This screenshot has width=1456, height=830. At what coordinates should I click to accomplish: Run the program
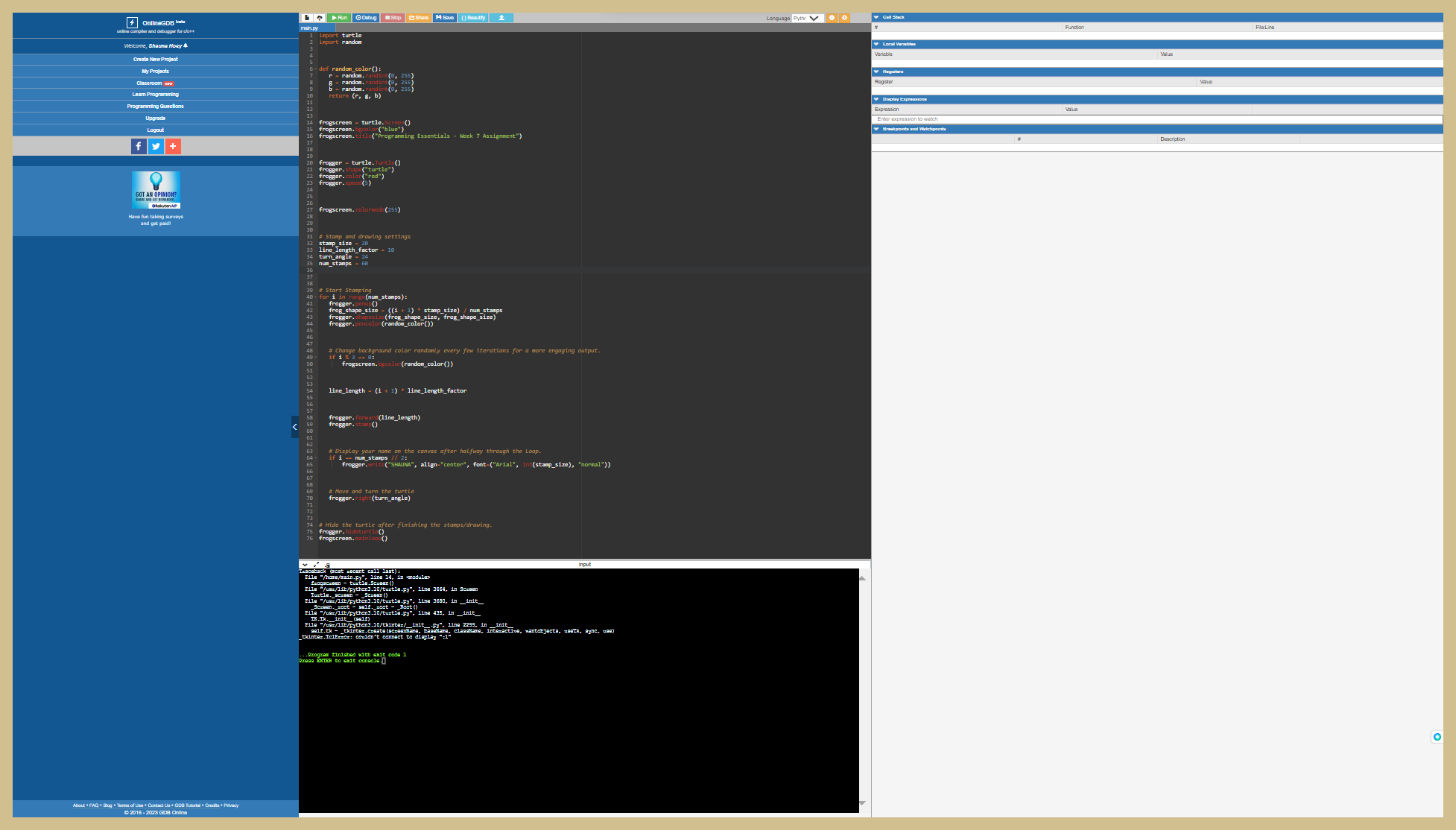[339, 18]
